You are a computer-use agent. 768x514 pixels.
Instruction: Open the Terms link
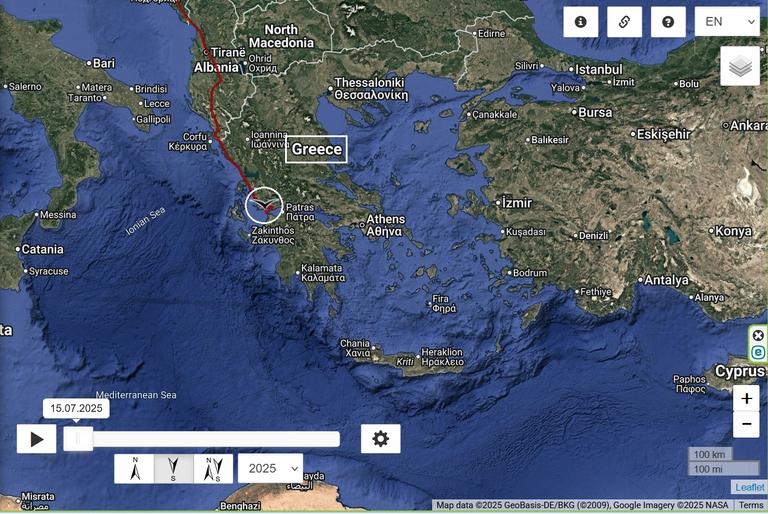point(751,505)
